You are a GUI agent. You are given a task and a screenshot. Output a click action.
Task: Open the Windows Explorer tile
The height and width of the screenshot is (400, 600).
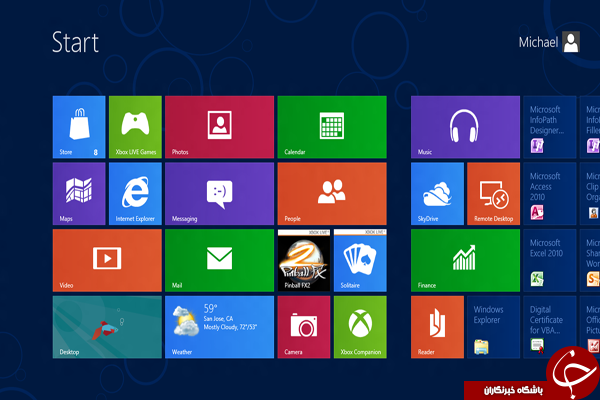tap(494, 327)
